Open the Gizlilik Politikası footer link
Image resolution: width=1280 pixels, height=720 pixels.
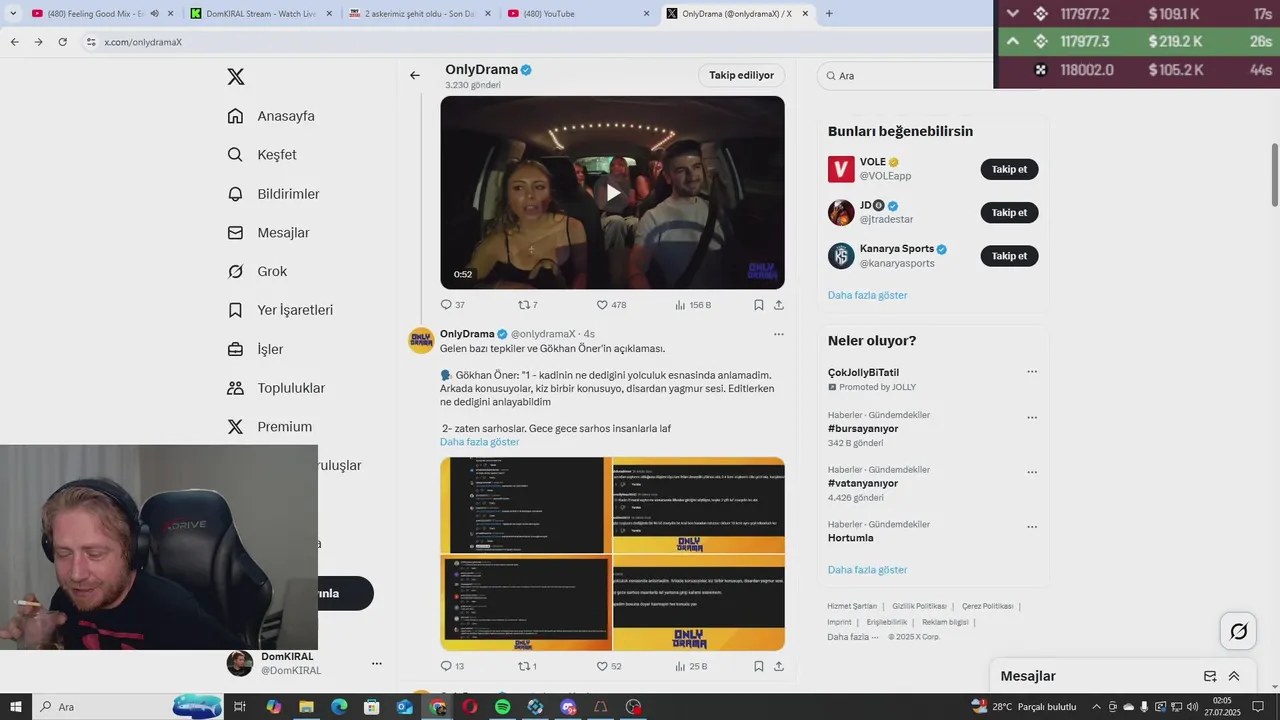pos(919,606)
